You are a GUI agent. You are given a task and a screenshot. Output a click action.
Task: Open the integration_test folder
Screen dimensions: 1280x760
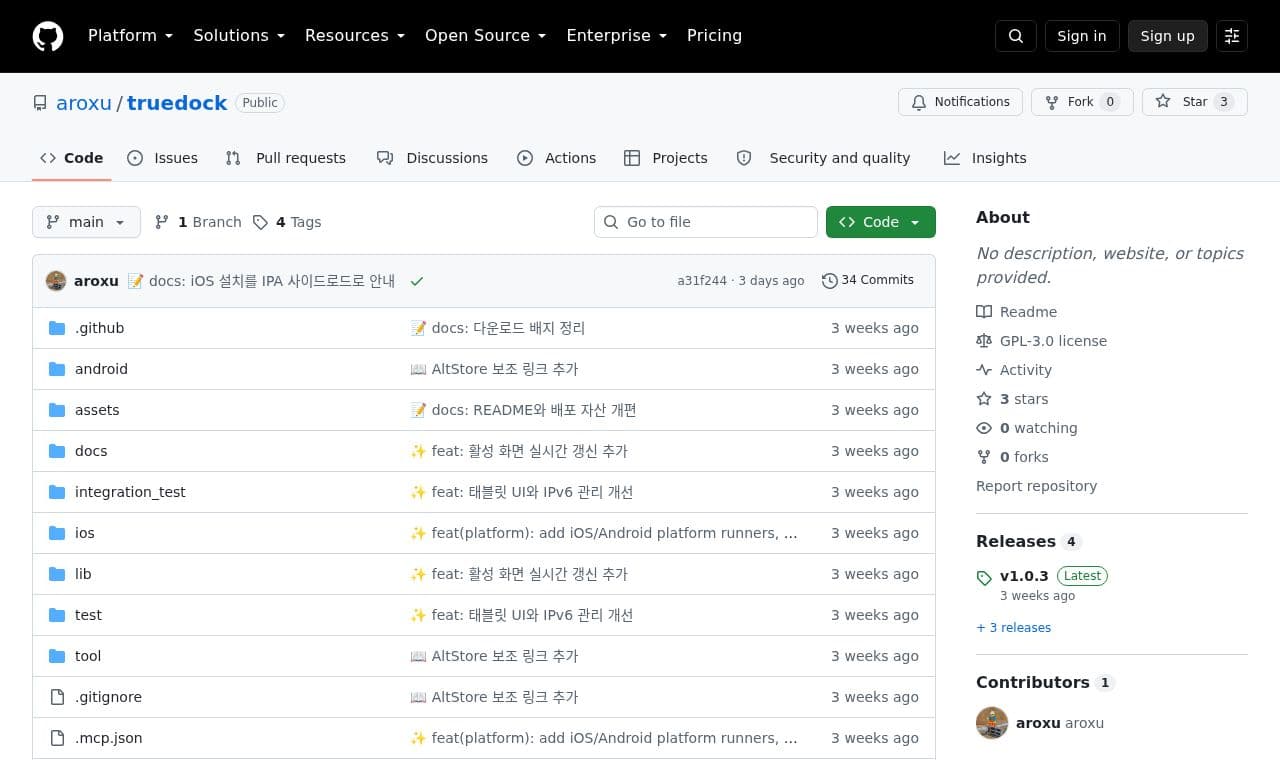pyautogui.click(x=130, y=492)
